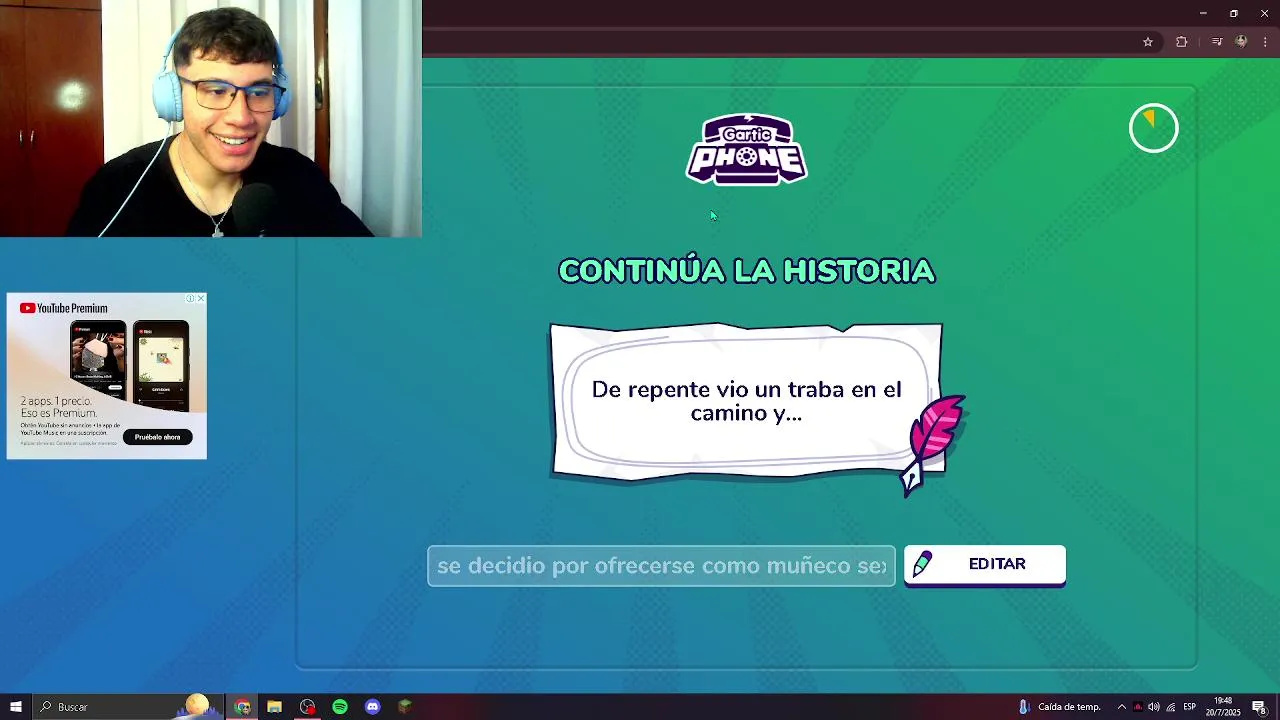Open the Windows Start menu
1280x720 pixels.
coord(15,707)
